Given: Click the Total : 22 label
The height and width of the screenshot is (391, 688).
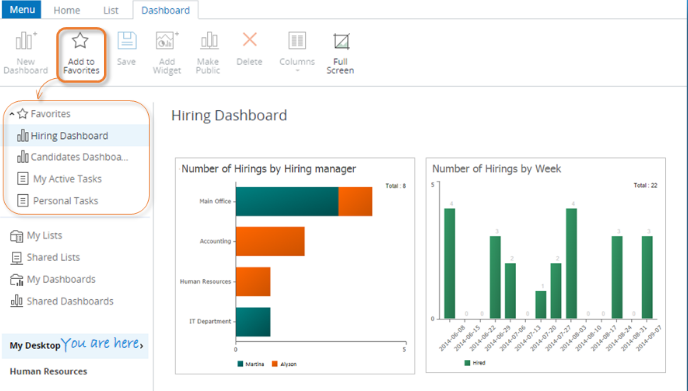Looking at the screenshot, I should coord(645,186).
